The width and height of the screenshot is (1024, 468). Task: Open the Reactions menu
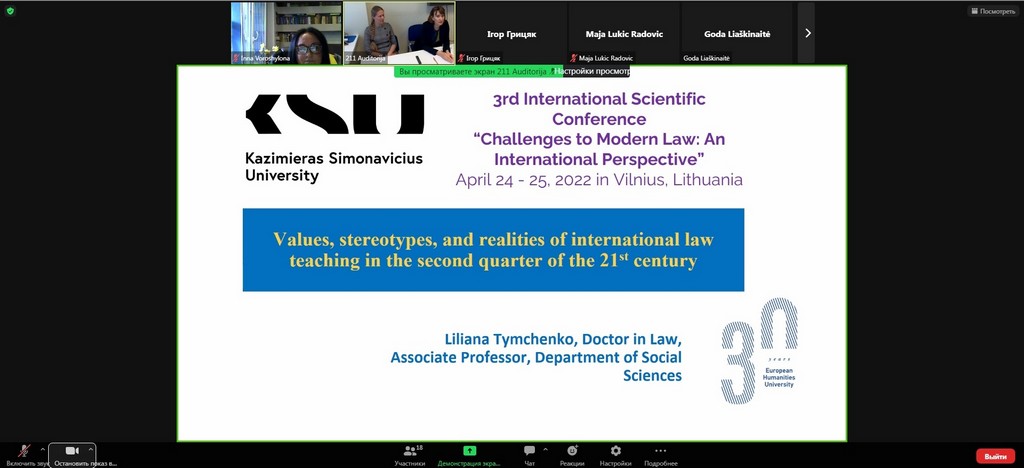(572, 453)
